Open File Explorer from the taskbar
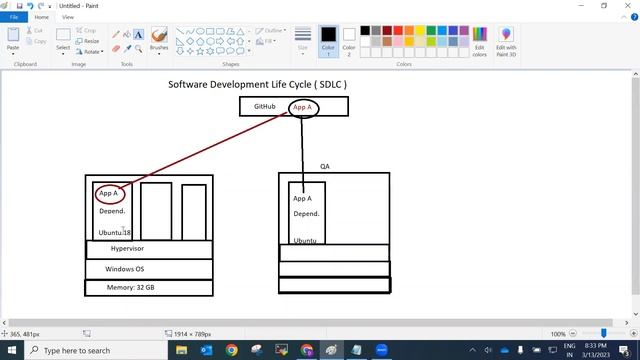The height and width of the screenshot is (360, 640). [182, 350]
